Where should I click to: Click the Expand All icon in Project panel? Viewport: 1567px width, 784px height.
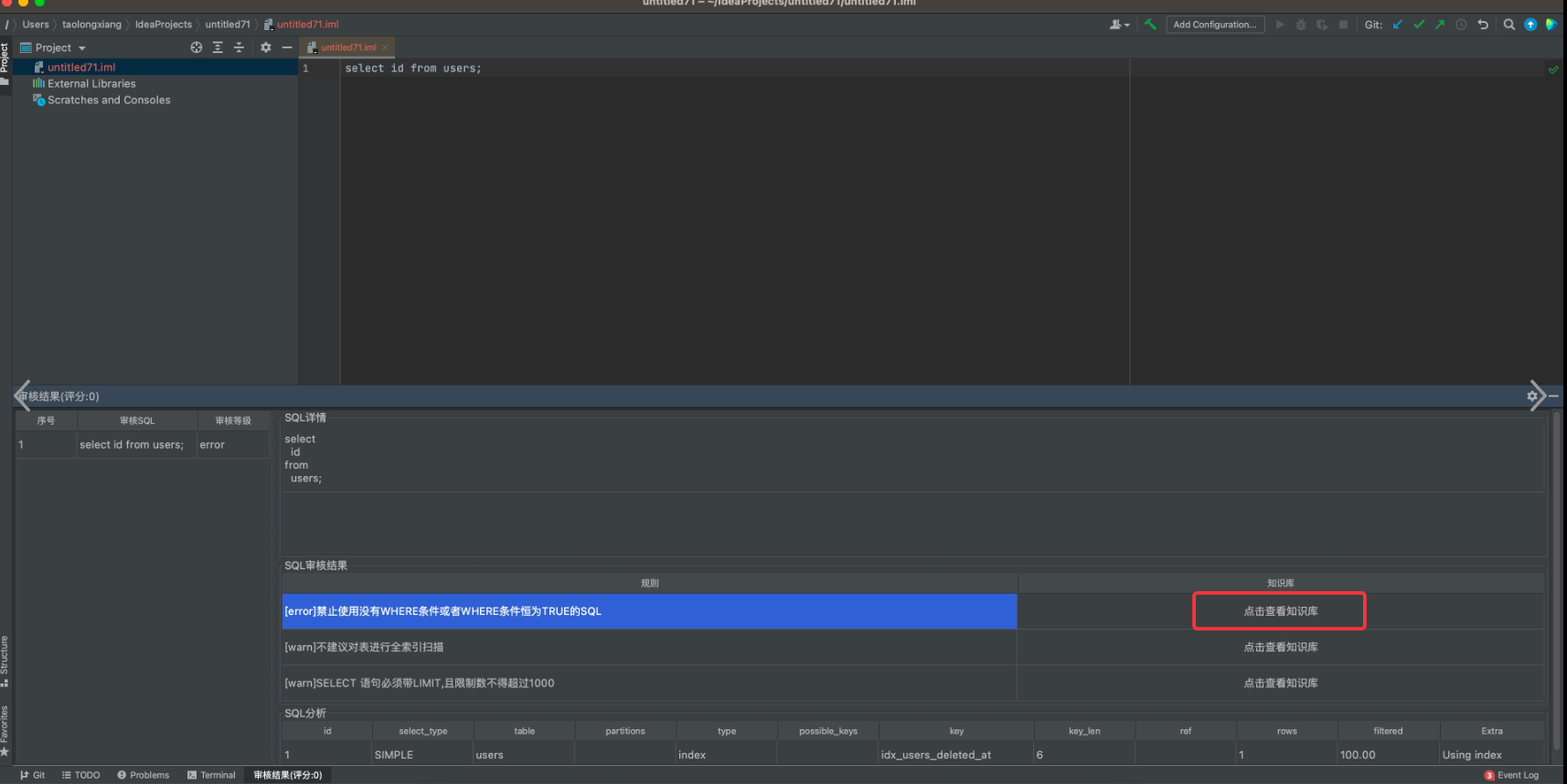[x=218, y=48]
